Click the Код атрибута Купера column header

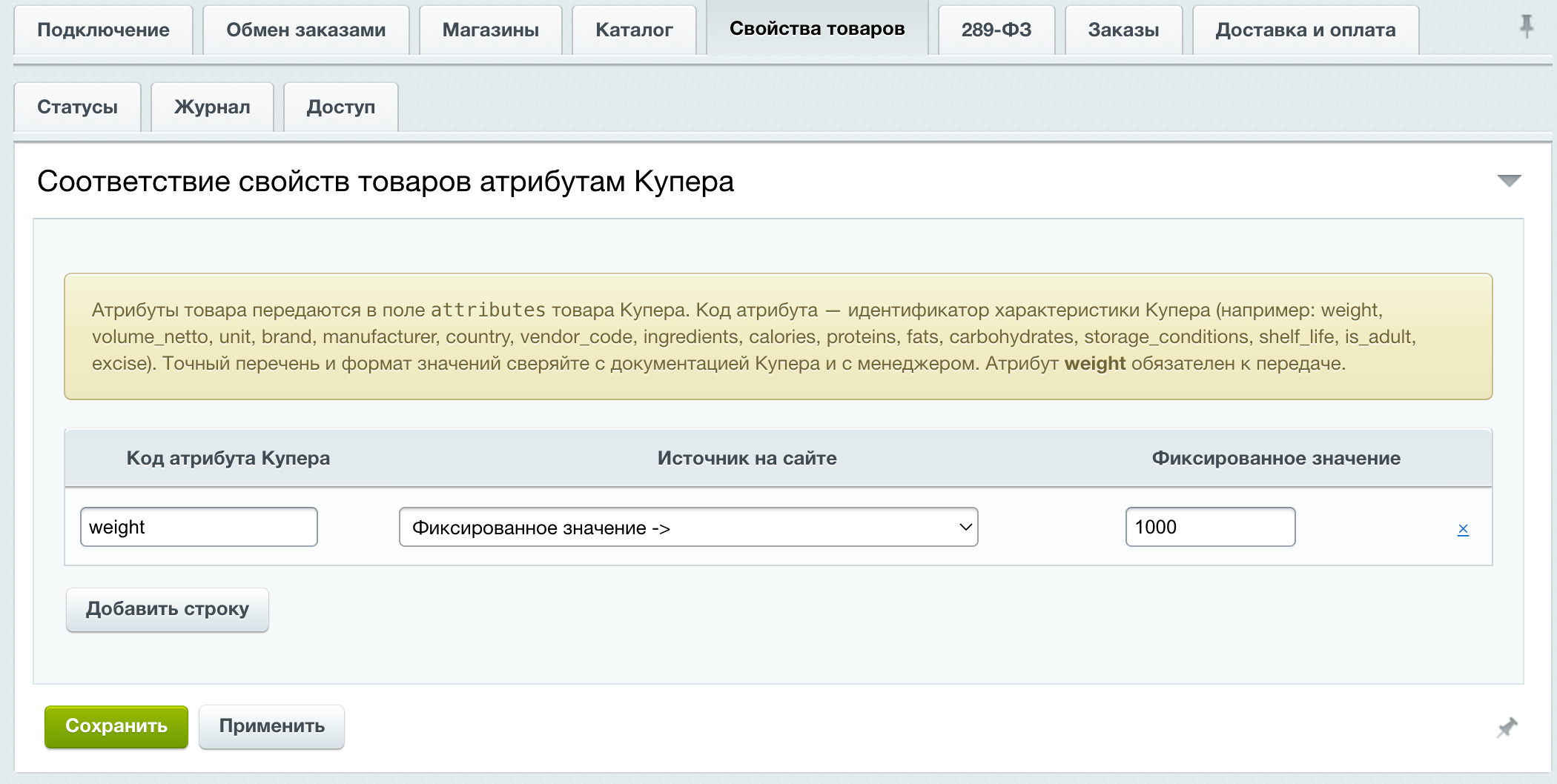(228, 458)
